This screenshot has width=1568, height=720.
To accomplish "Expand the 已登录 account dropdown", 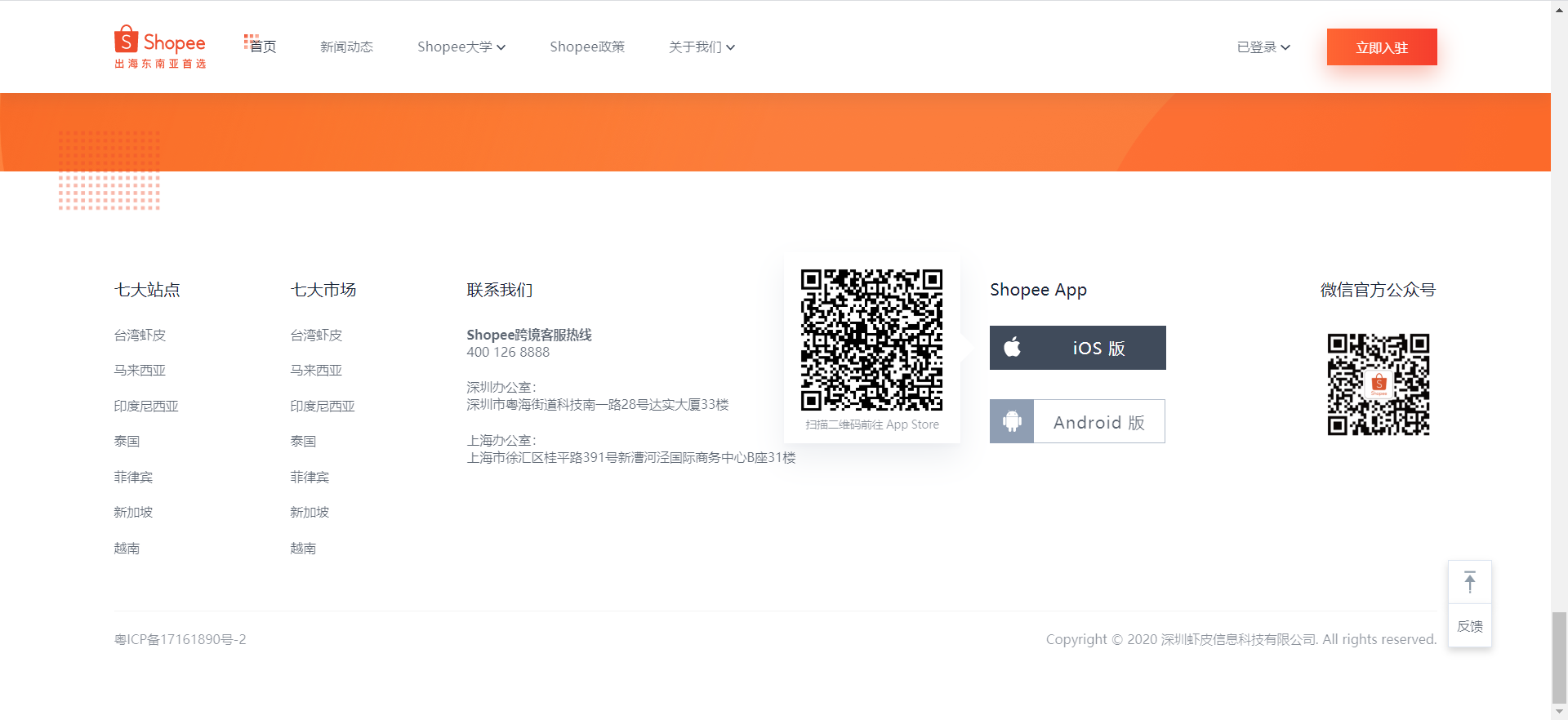I will coord(1263,47).
